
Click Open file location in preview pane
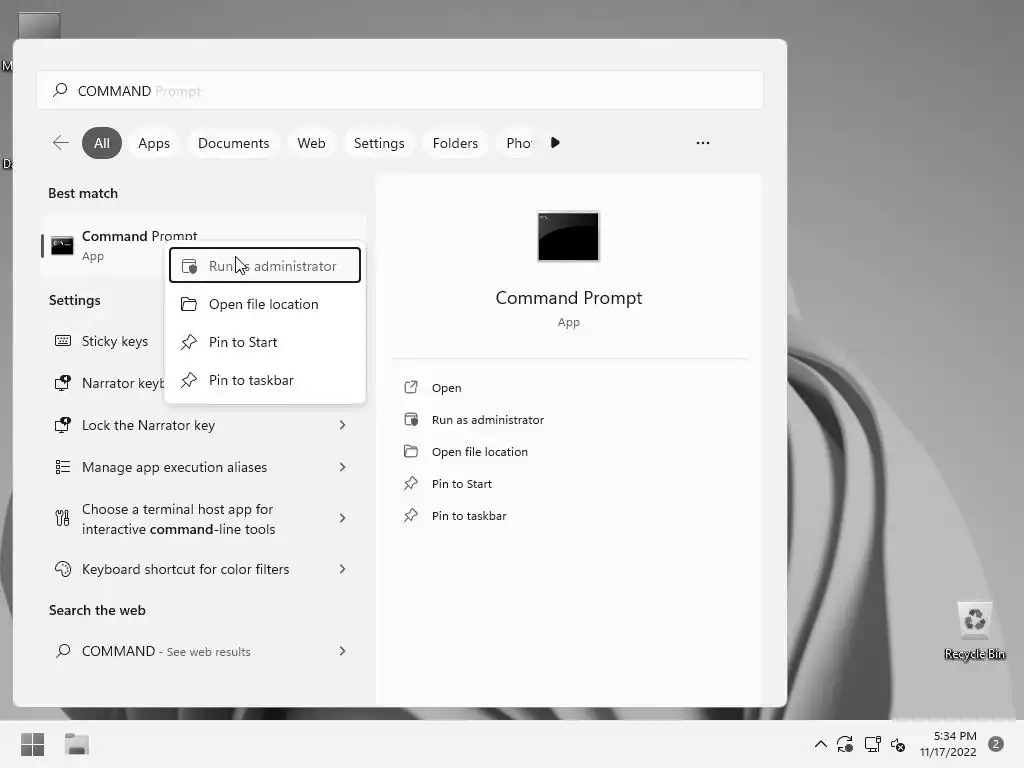tap(480, 452)
